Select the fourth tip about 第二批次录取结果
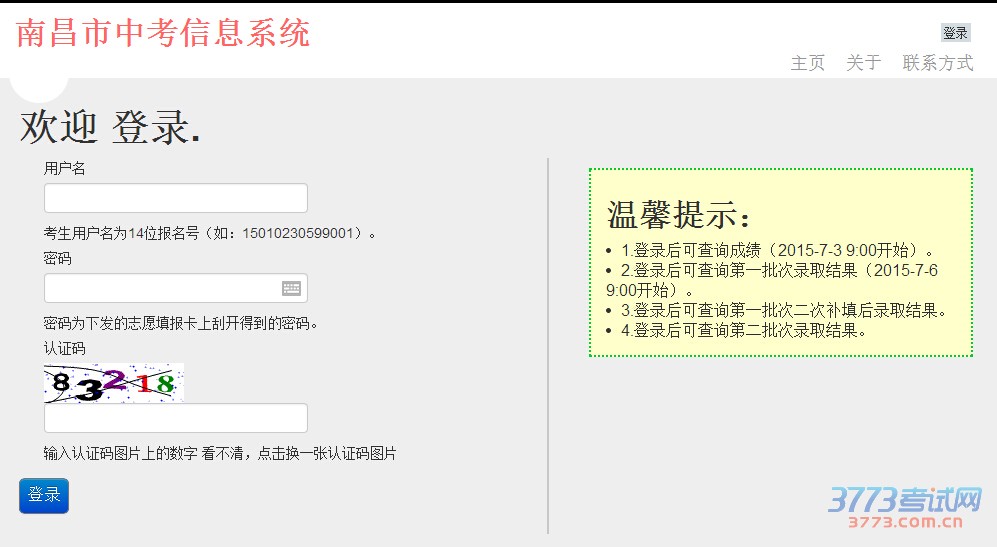The height and width of the screenshot is (547, 997). tap(743, 330)
